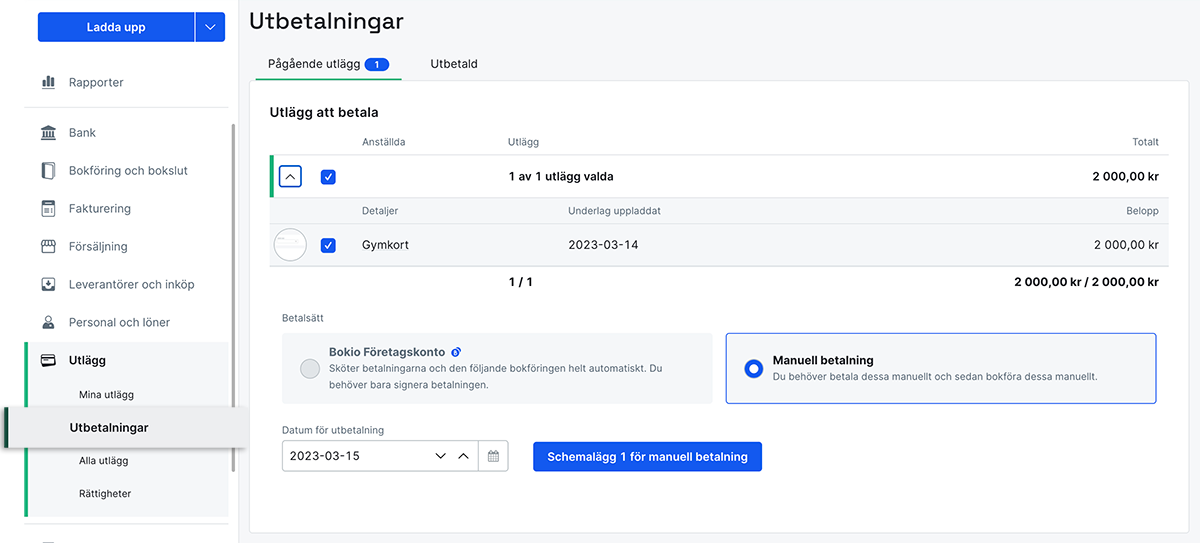Screen dimensions: 1200x543
Task: Go to Alla utlägg in sidebar
Action: click(x=104, y=461)
